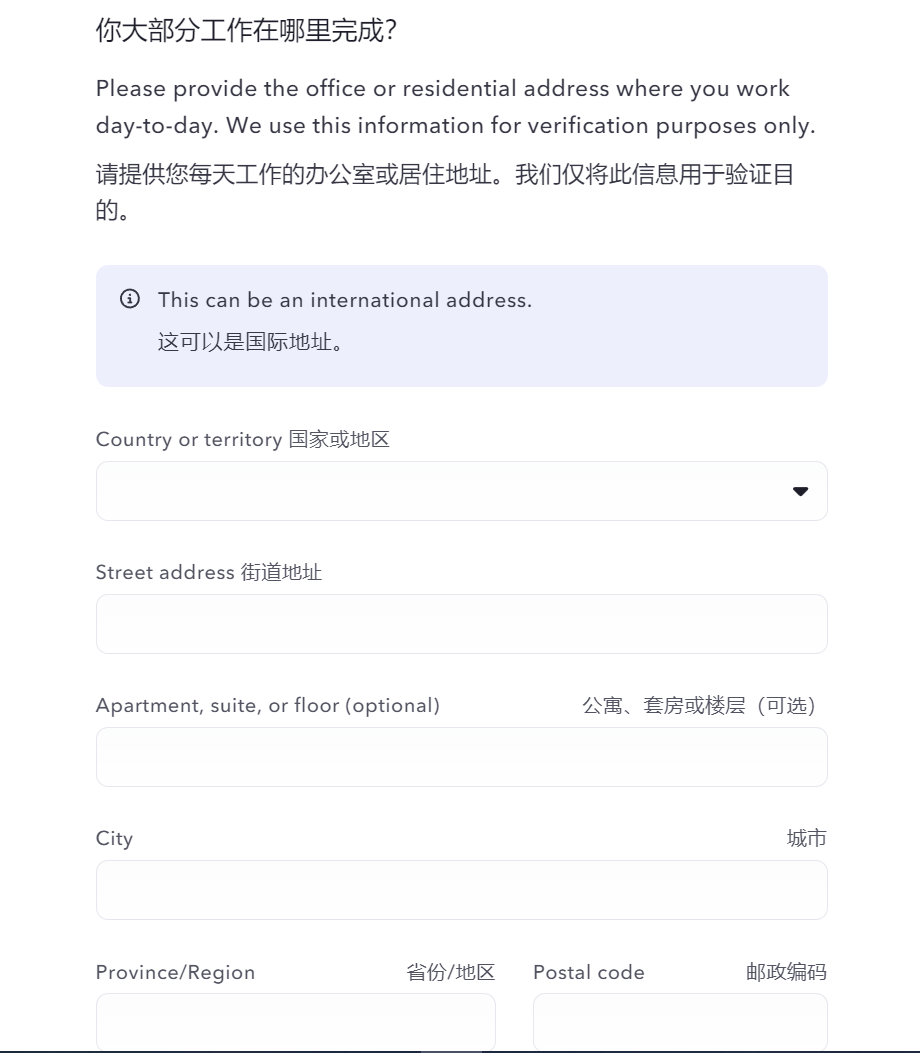Select the City text field

[x=461, y=890]
